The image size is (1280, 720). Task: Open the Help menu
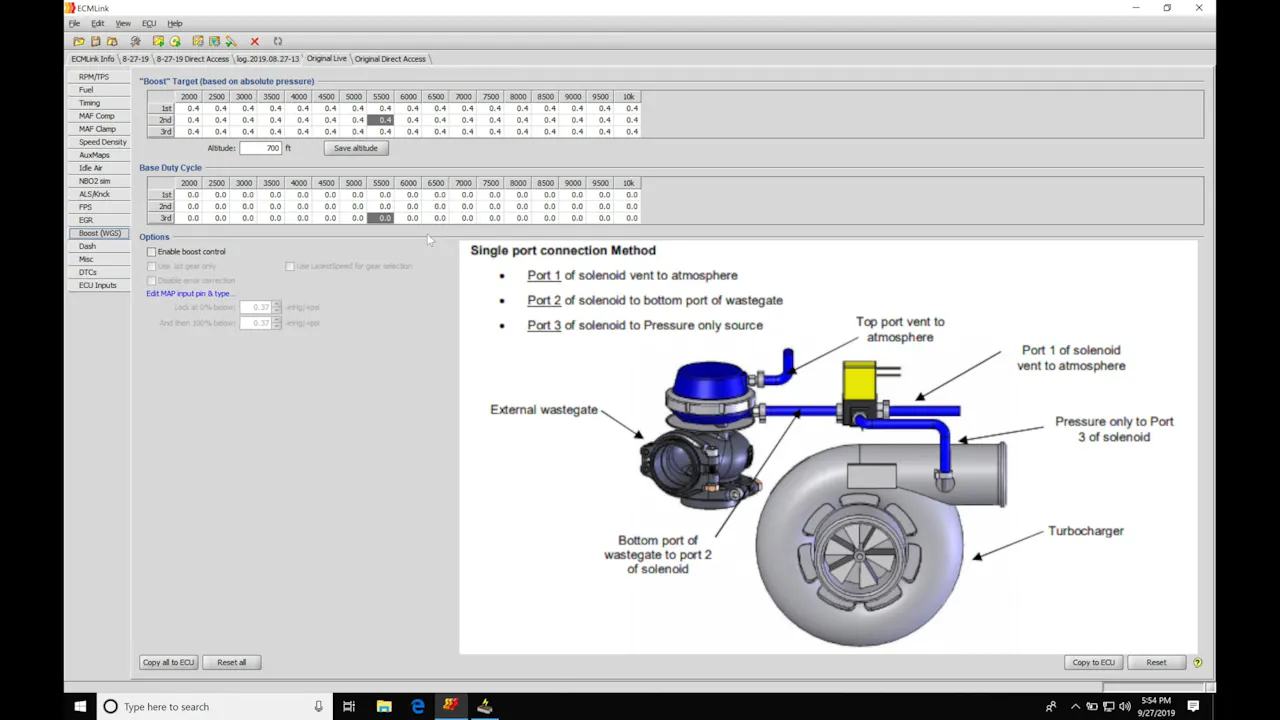(175, 23)
